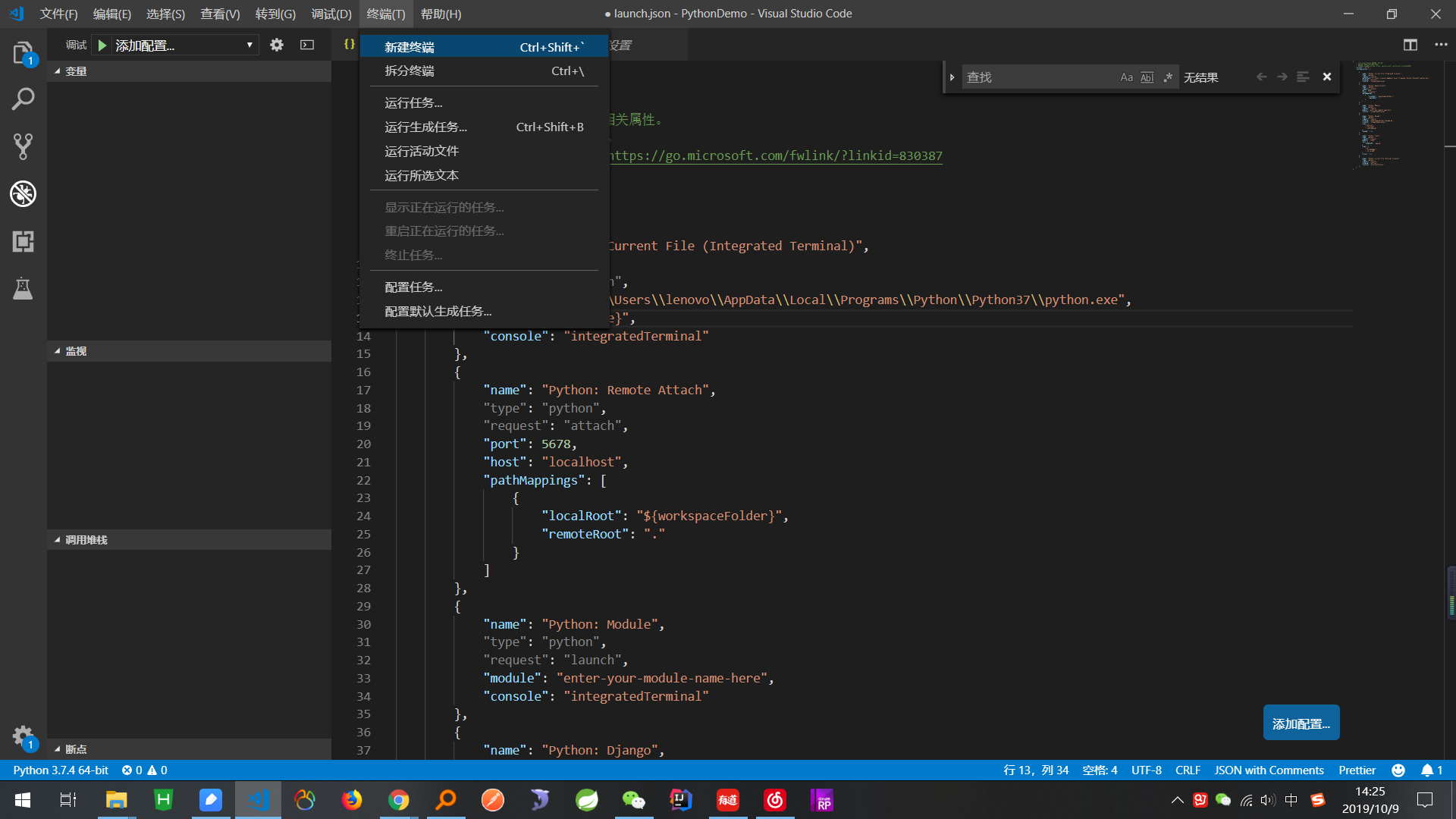Image resolution: width=1456 pixels, height=819 pixels.
Task: Click into the 查找 search field
Action: [x=1039, y=77]
